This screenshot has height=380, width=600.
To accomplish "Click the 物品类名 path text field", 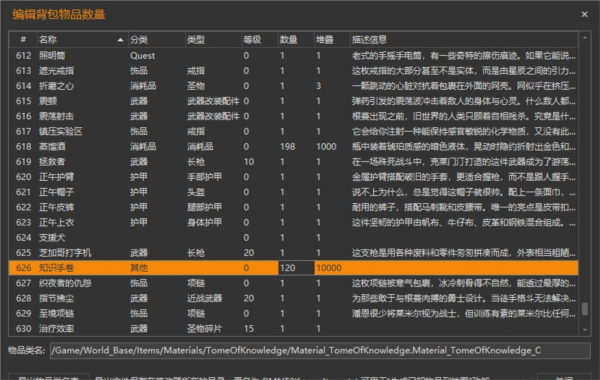I will coord(320,351).
